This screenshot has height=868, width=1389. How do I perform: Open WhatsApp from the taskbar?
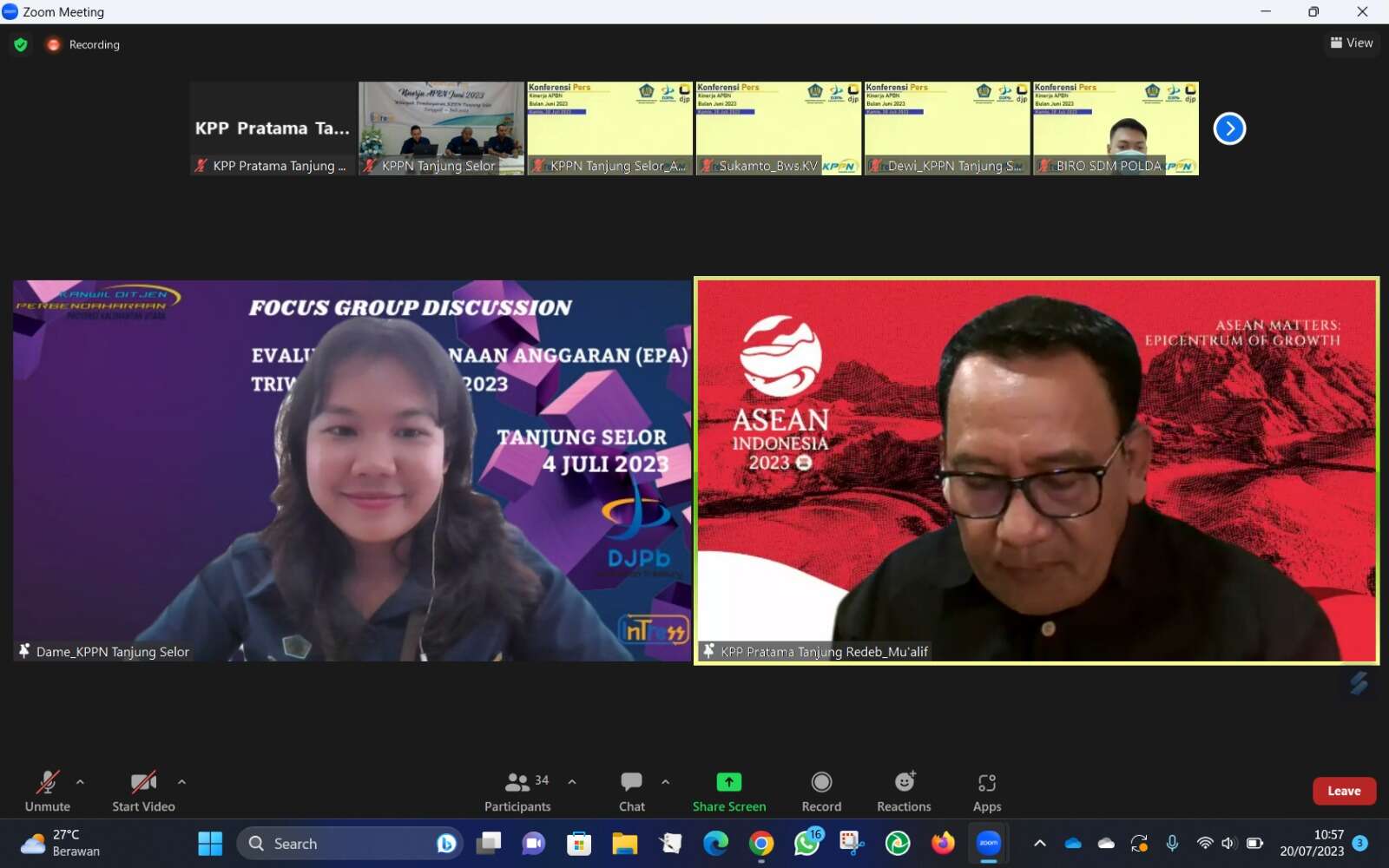pos(806,843)
